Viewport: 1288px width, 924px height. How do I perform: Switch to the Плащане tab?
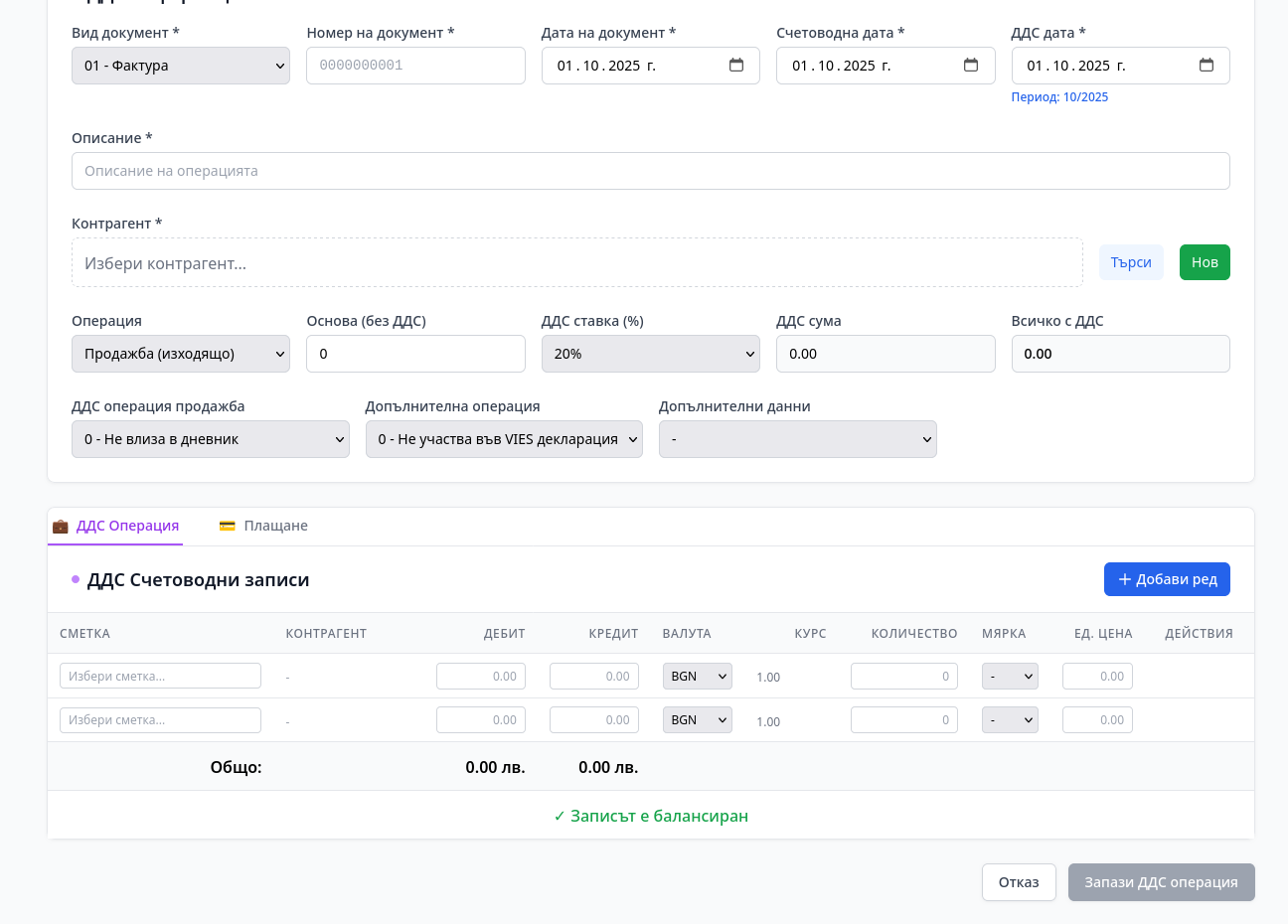pos(264,526)
